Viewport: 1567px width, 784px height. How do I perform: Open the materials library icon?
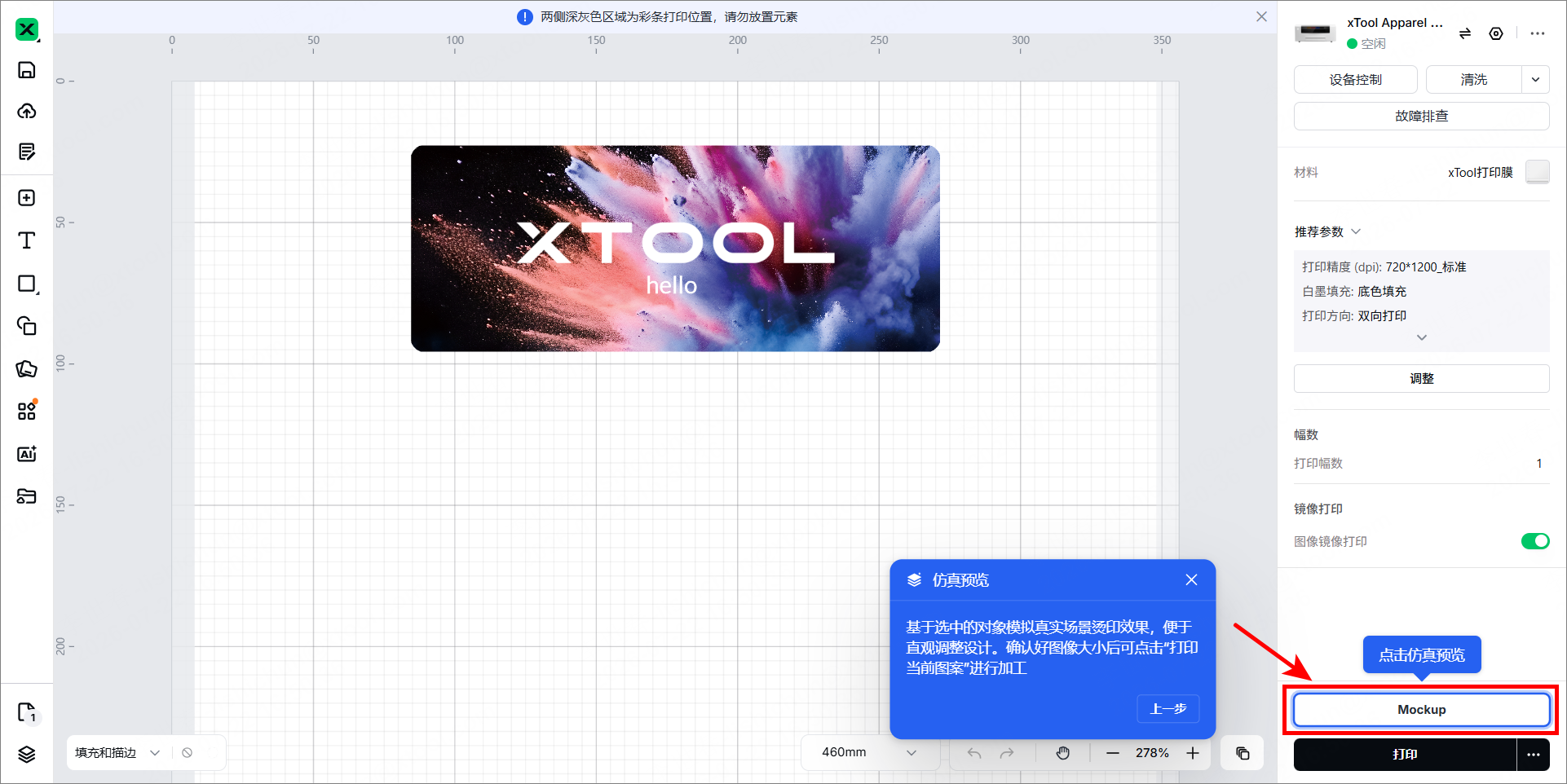point(27,496)
